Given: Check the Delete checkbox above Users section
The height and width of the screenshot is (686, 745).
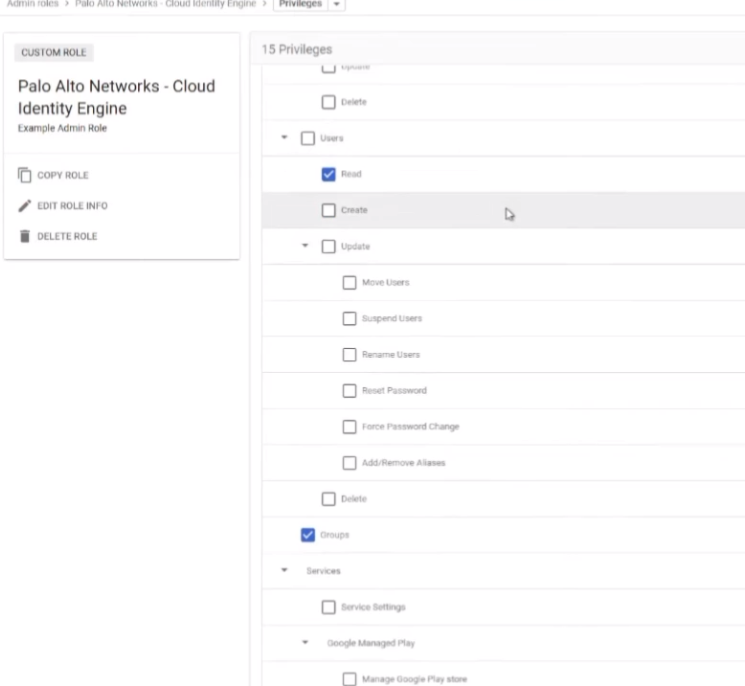Looking at the screenshot, I should point(328,102).
